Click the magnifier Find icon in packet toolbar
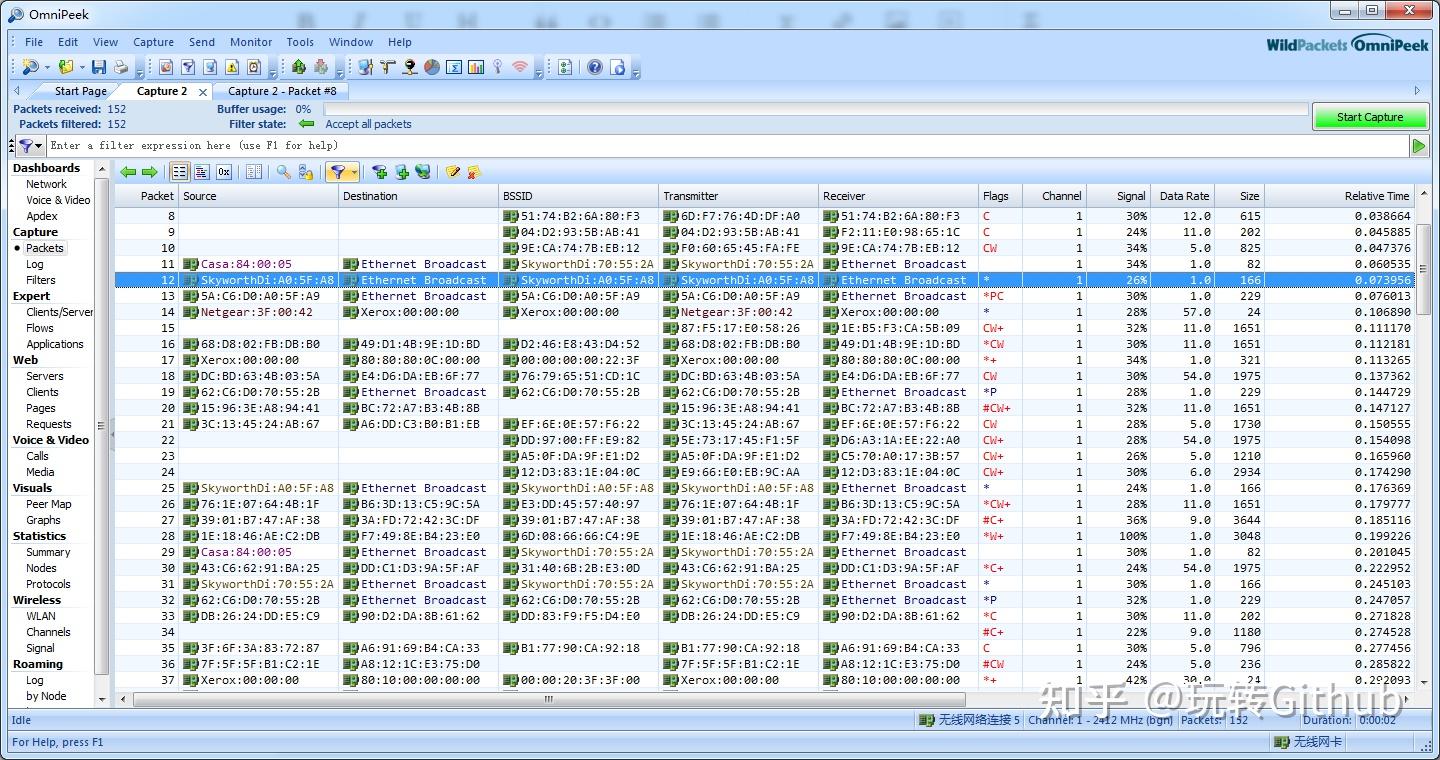The height and width of the screenshot is (760, 1440). pos(284,172)
